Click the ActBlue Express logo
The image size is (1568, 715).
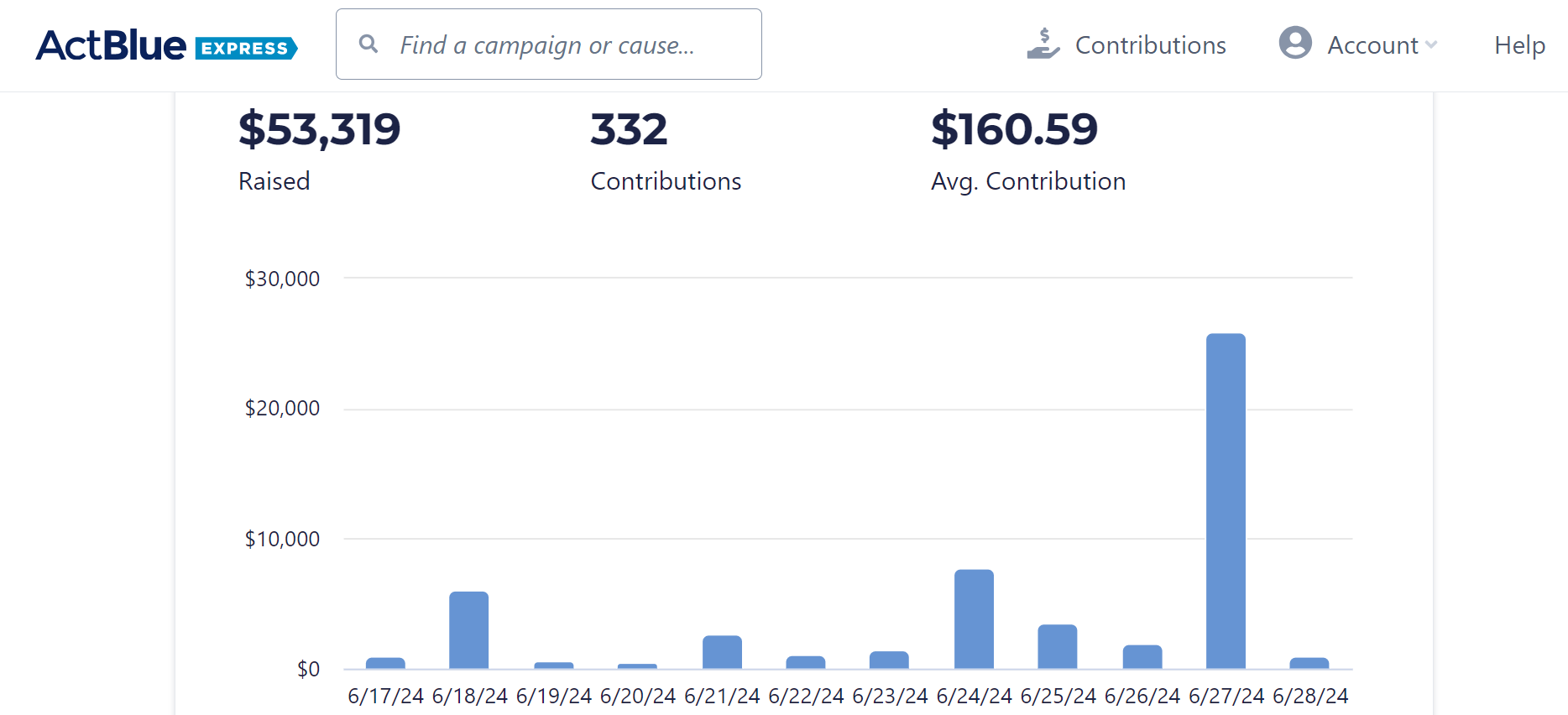[x=166, y=45]
